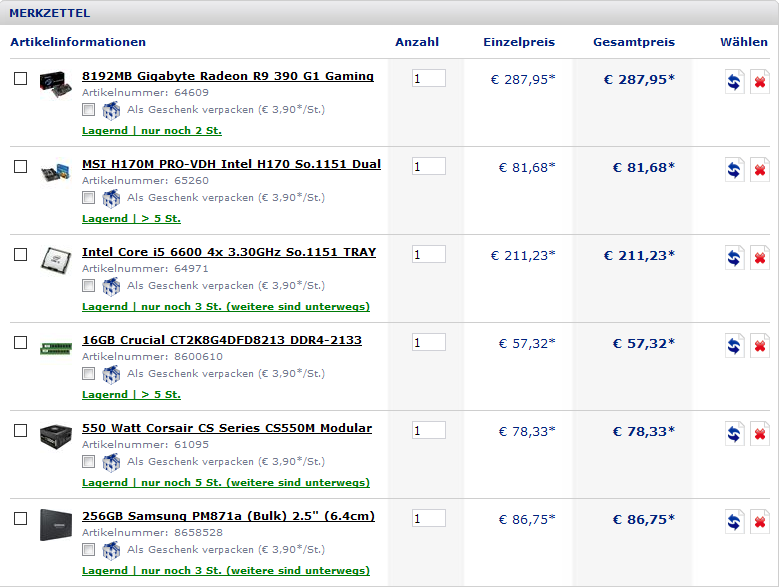Update Intel Core i5 6600 row with arrows icon

[x=734, y=258]
